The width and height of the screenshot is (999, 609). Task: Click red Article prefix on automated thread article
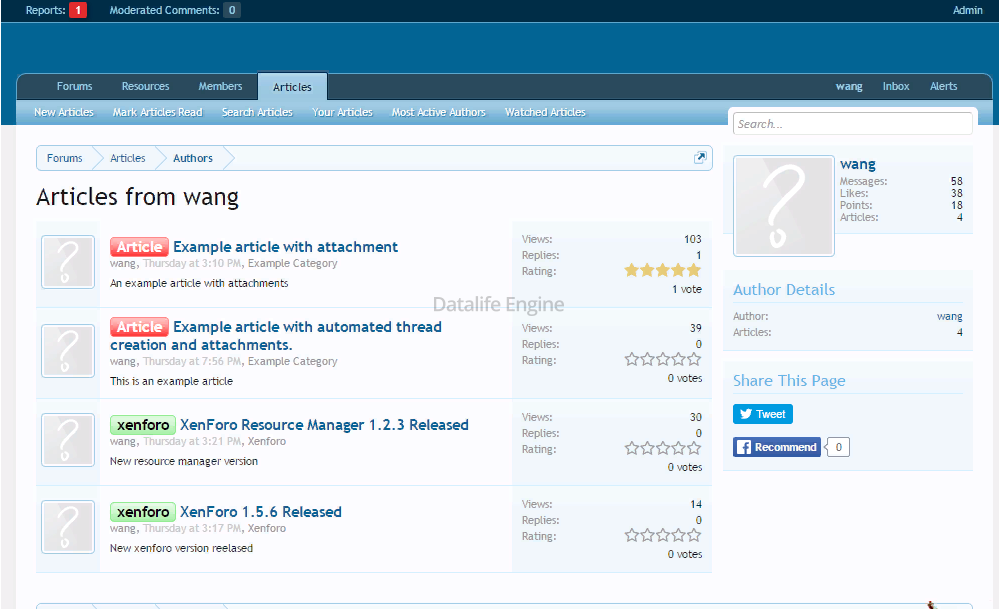(140, 327)
